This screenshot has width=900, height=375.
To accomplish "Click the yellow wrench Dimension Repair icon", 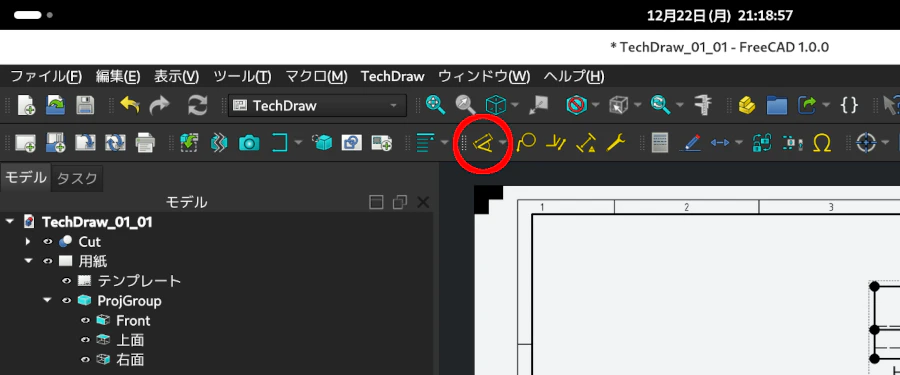I will [x=616, y=142].
